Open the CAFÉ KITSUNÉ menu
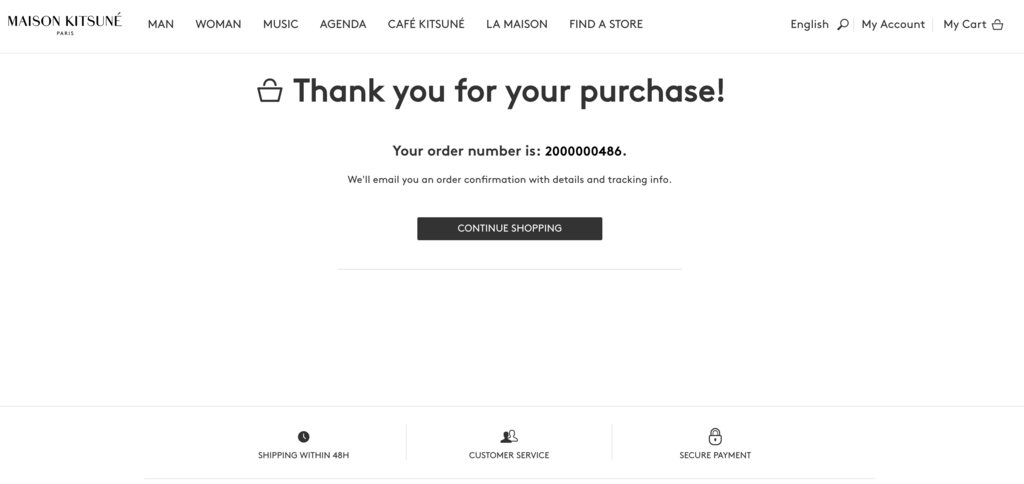Viewport: 1024px width, 484px height. point(426,24)
